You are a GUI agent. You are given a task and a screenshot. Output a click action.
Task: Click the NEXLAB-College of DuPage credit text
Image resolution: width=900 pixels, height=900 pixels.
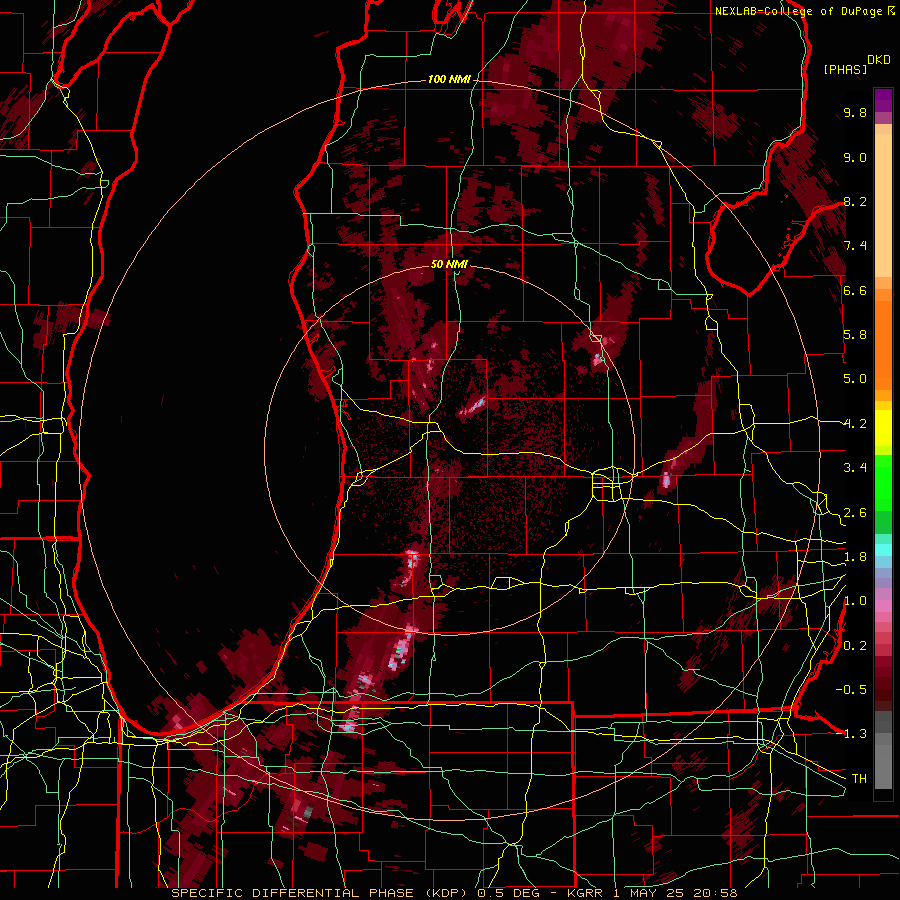pos(798,11)
